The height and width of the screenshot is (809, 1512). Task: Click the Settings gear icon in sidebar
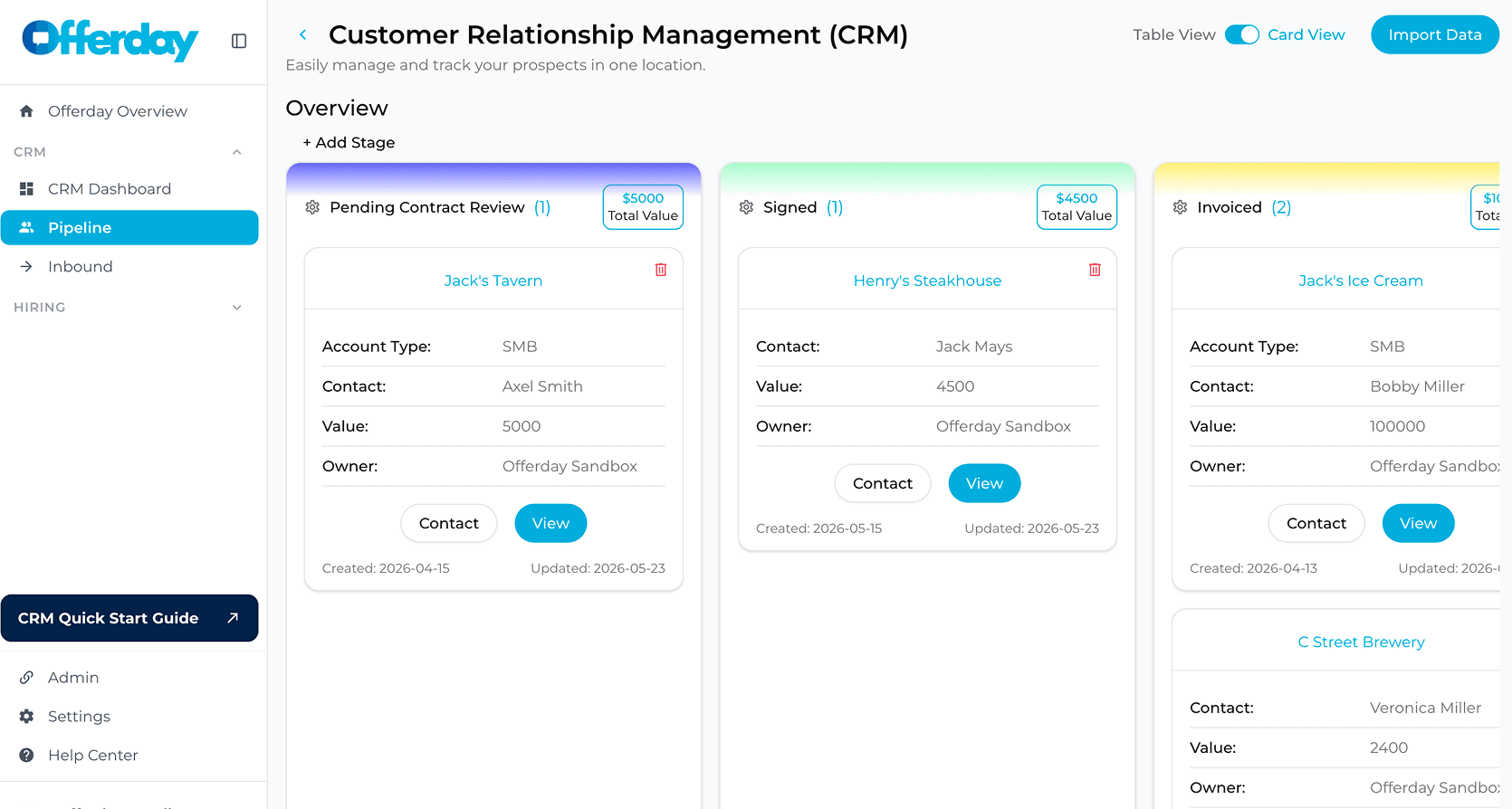pyautogui.click(x=26, y=717)
